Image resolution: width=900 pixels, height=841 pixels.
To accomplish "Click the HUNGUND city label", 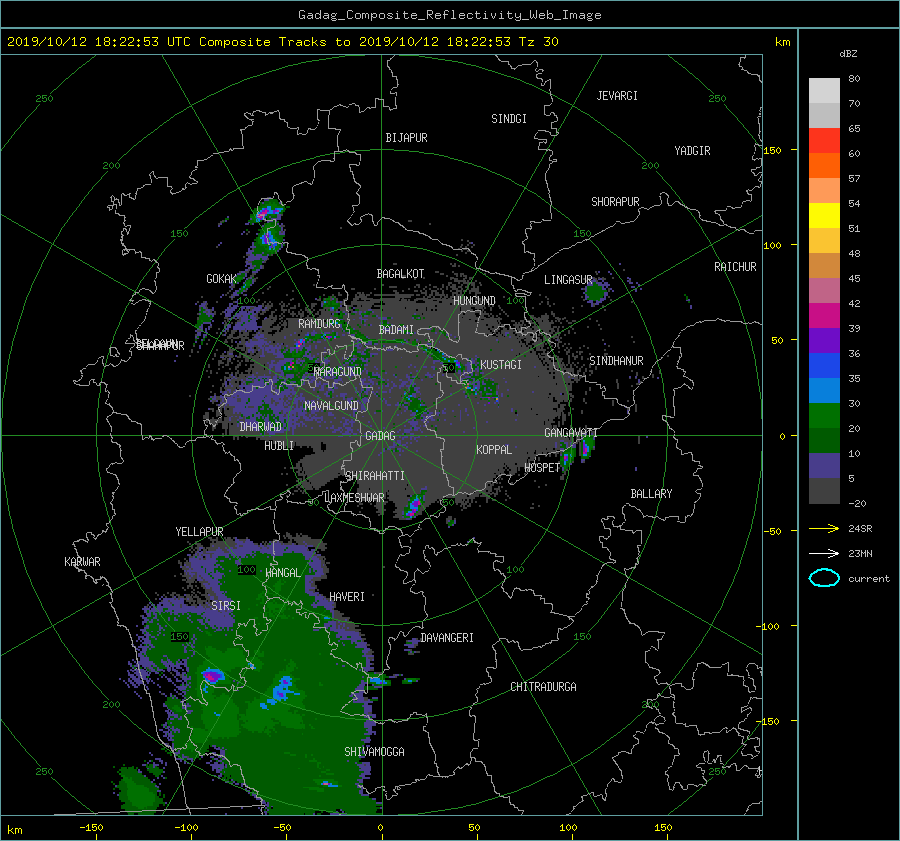I will coord(474,301).
